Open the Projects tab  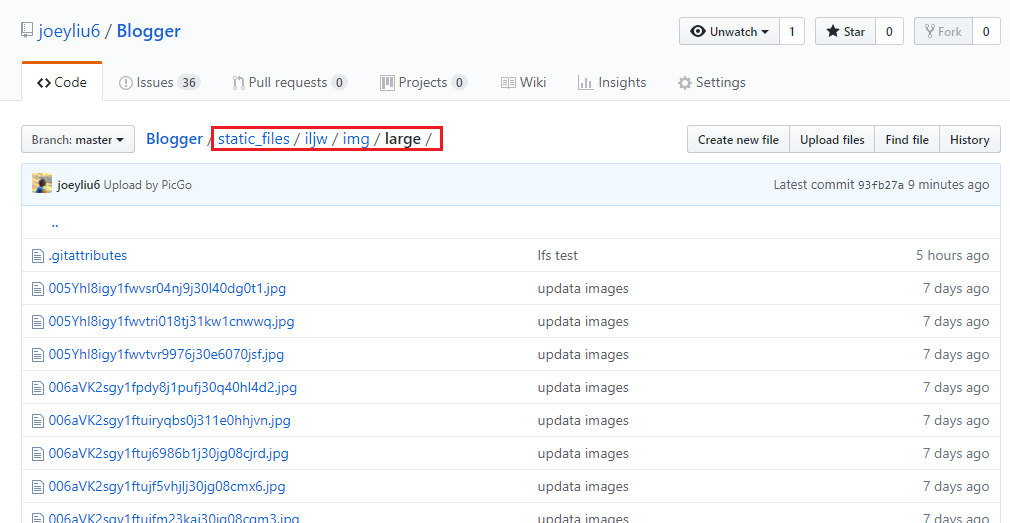point(423,82)
